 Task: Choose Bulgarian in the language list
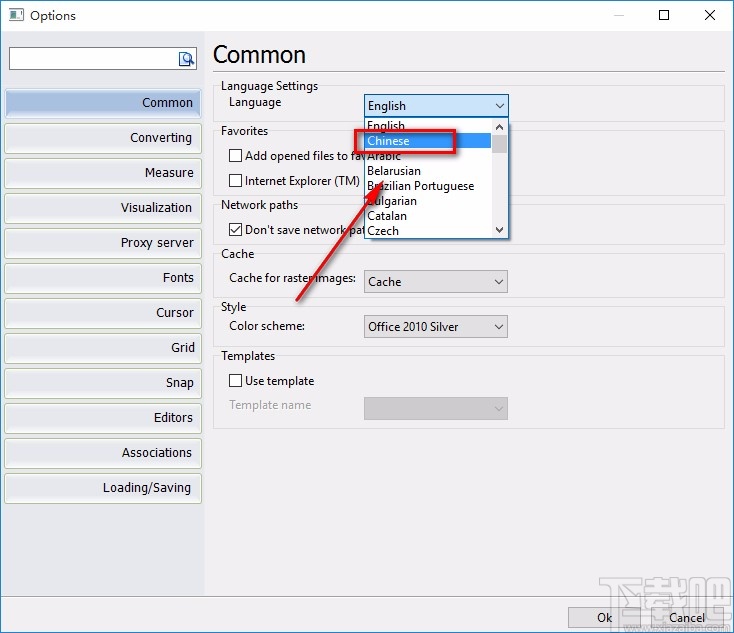[x=428, y=201]
